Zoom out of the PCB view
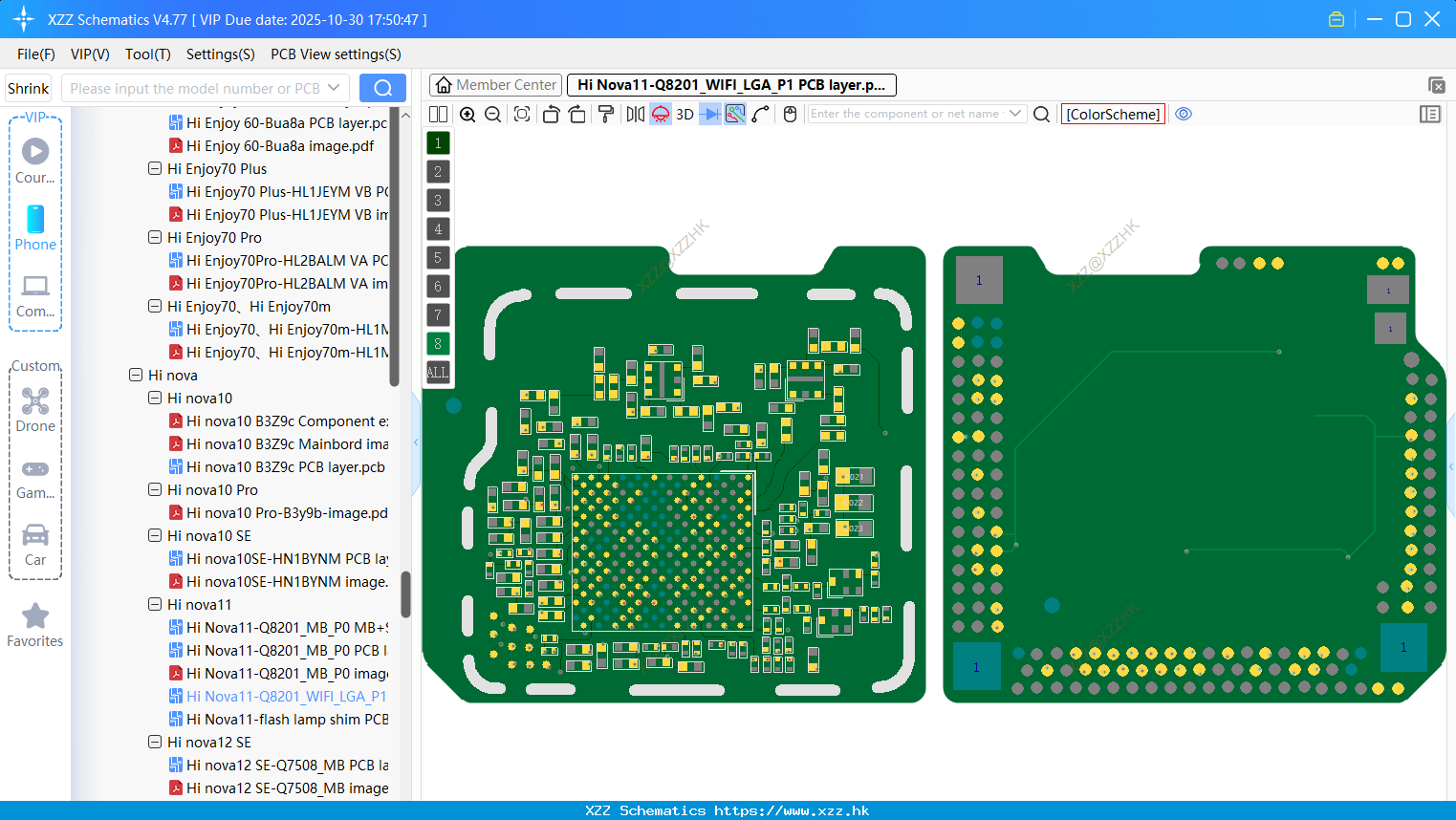This screenshot has width=1456, height=820. coord(493,114)
